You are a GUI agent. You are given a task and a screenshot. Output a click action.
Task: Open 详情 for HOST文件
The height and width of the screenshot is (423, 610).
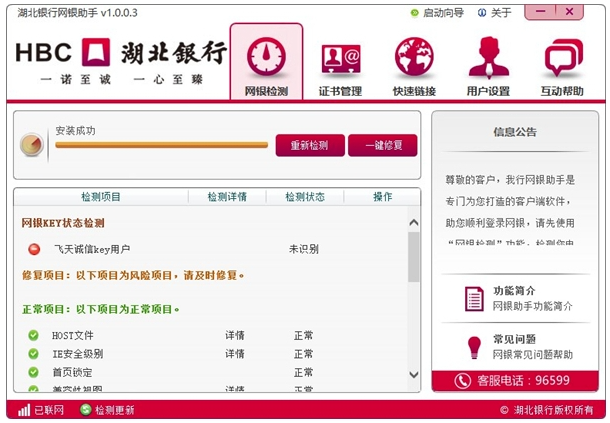(235, 335)
